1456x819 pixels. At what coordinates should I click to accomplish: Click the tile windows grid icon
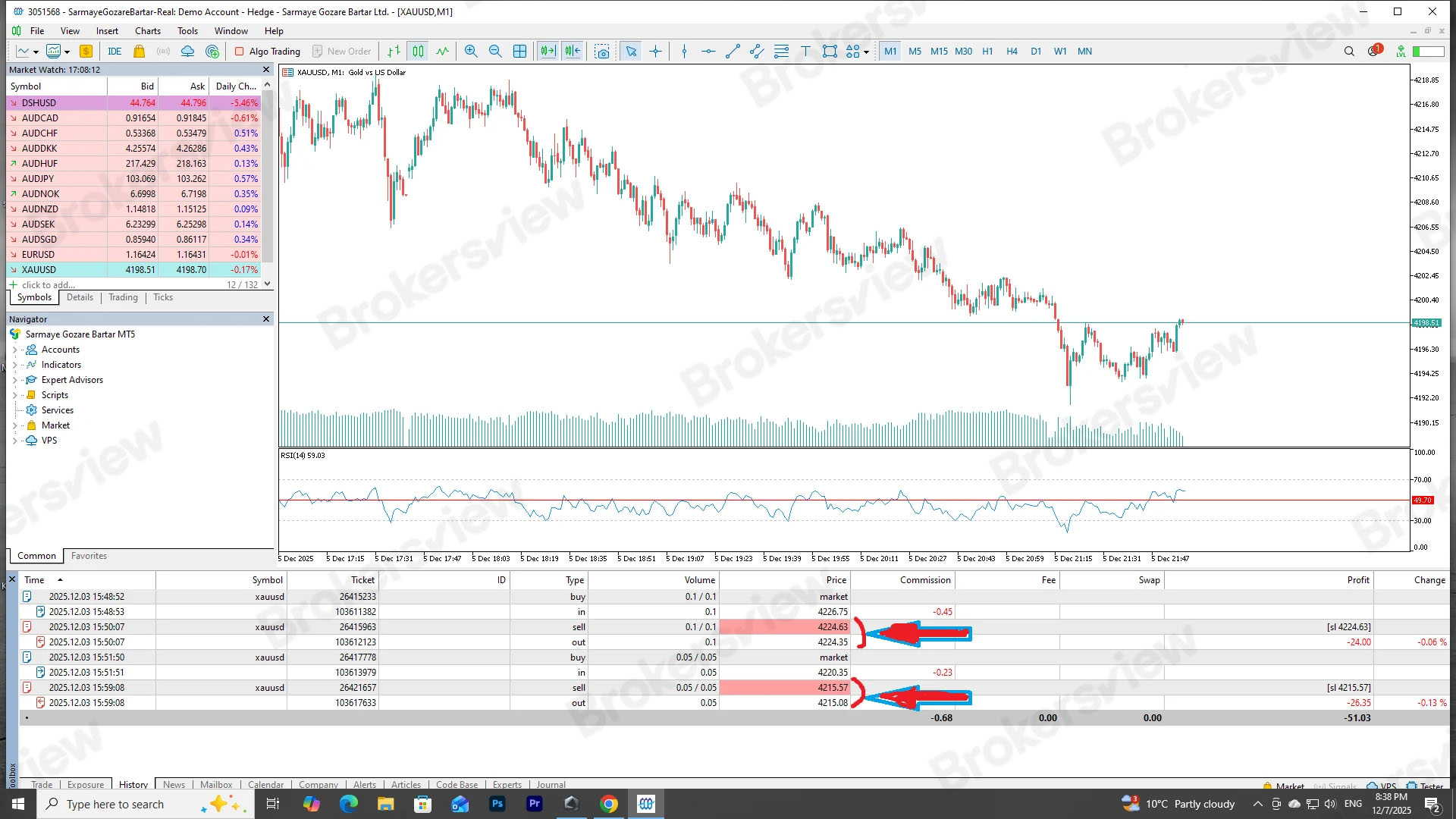pos(519,52)
